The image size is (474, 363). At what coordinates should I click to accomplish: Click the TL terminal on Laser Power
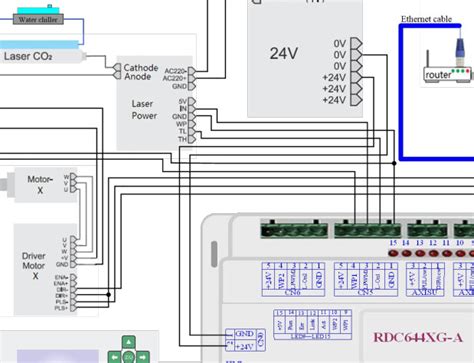click(x=192, y=132)
